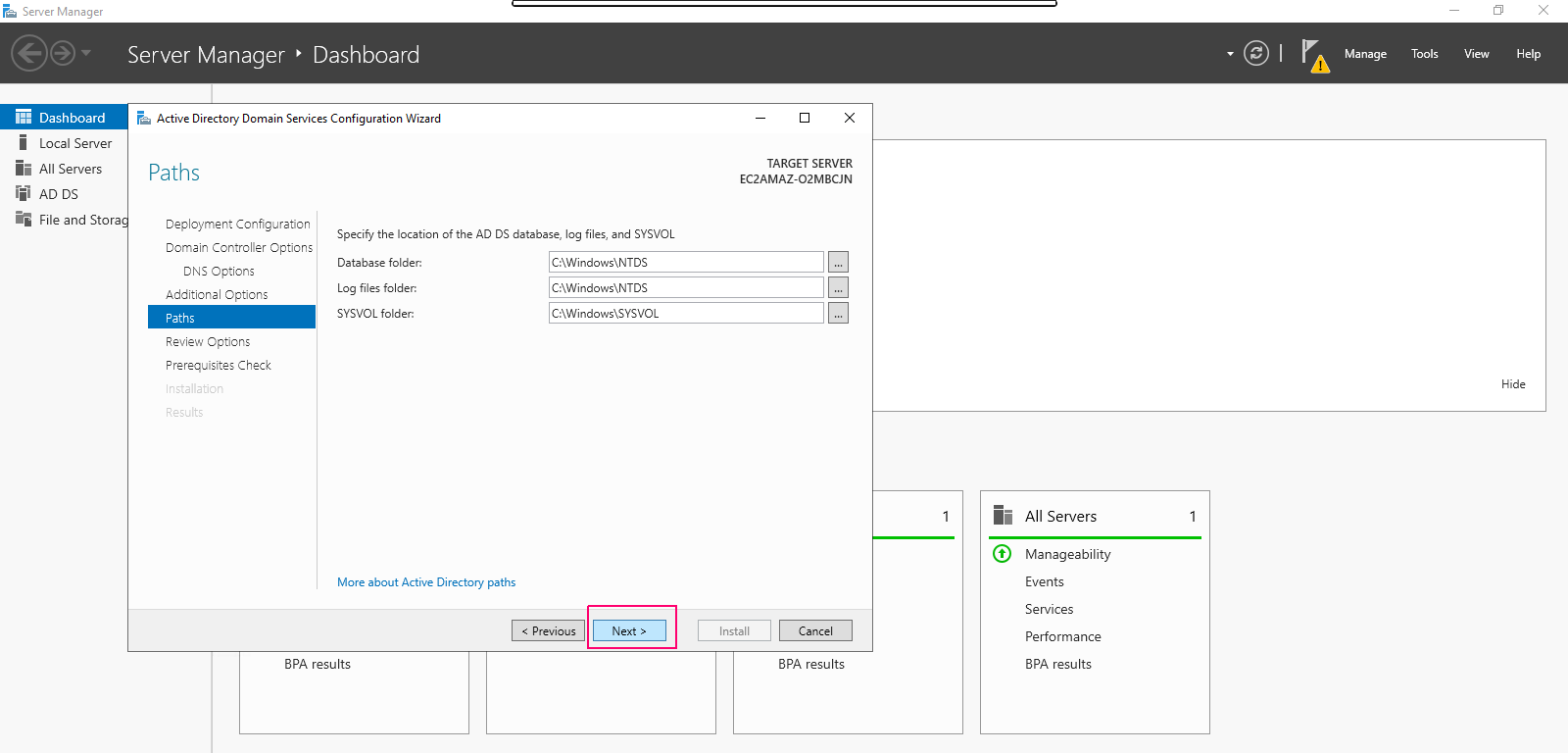Open the notifications flag with warning
This screenshot has width=1568, height=753.
pos(1315,56)
